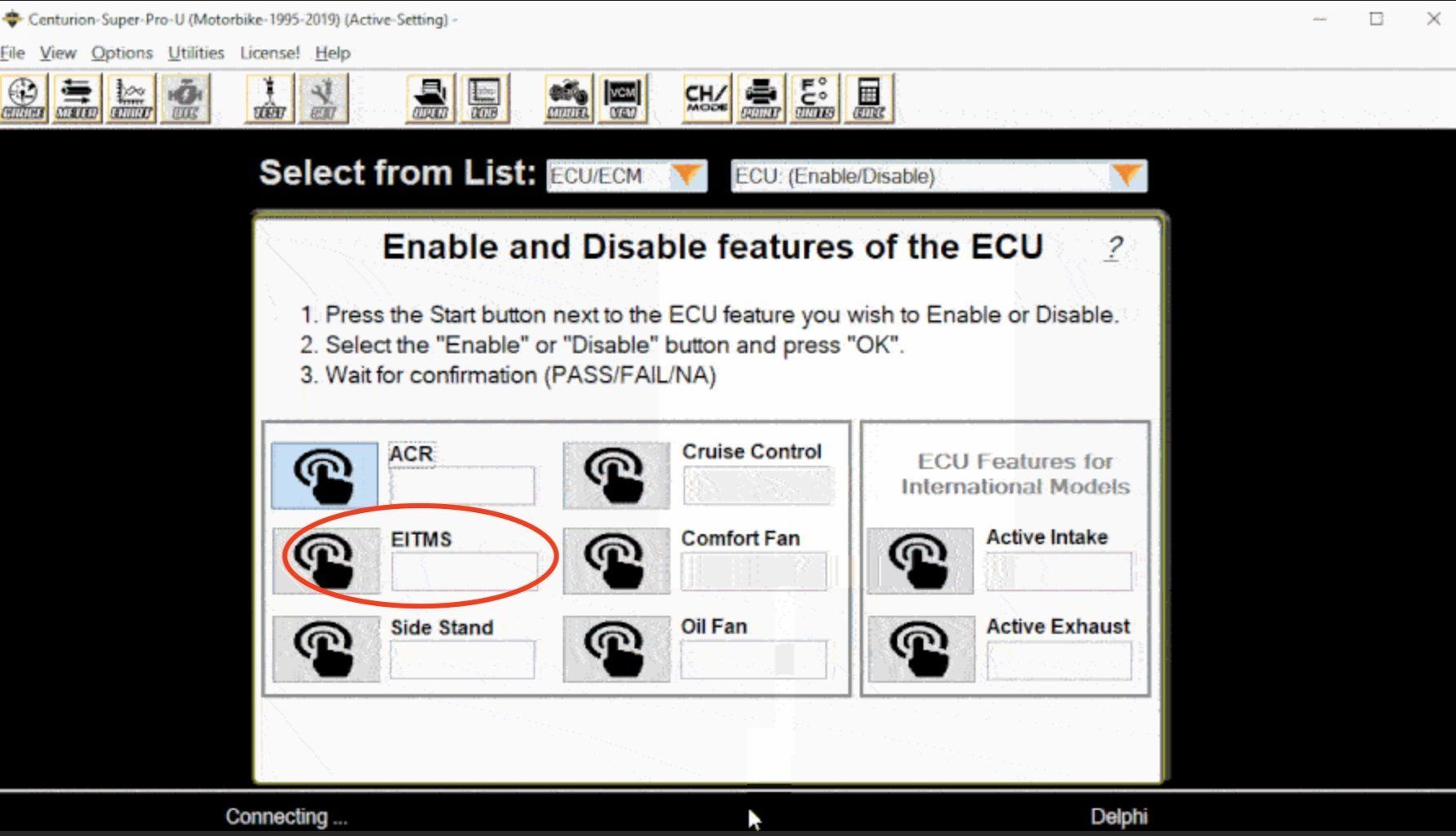Open the Calc calculator icon
This screenshot has width=1456, height=836.
pyautogui.click(x=869, y=99)
